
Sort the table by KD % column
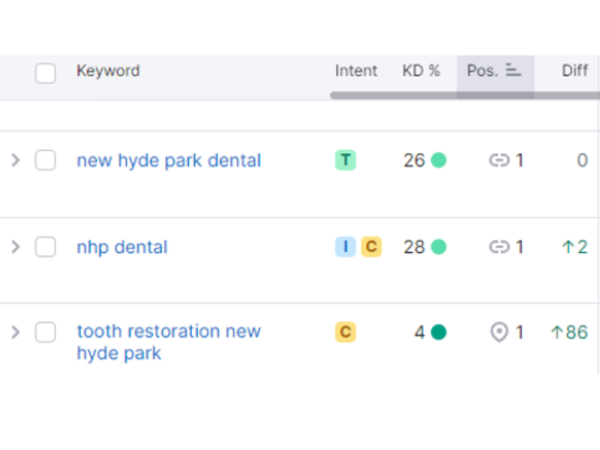coord(421,71)
